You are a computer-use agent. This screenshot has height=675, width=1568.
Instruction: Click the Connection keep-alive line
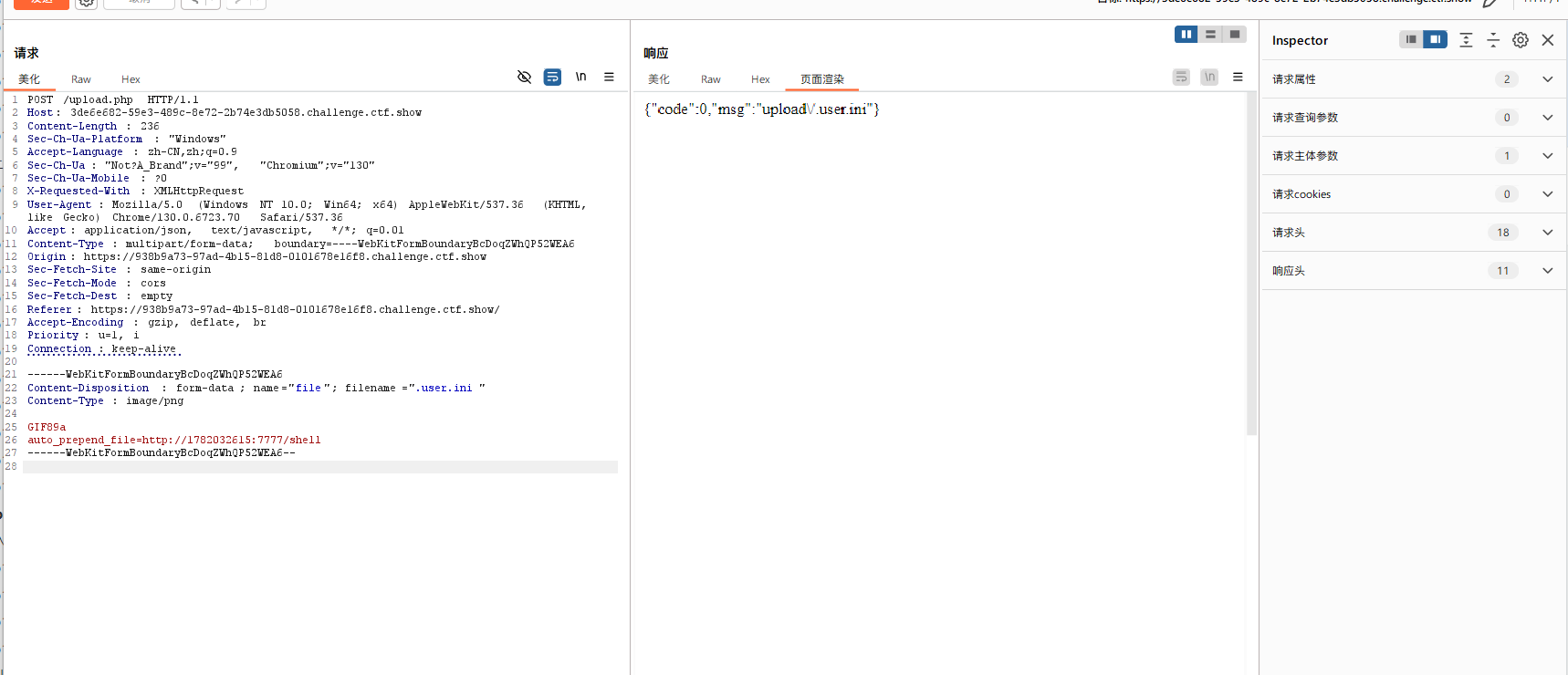click(101, 348)
